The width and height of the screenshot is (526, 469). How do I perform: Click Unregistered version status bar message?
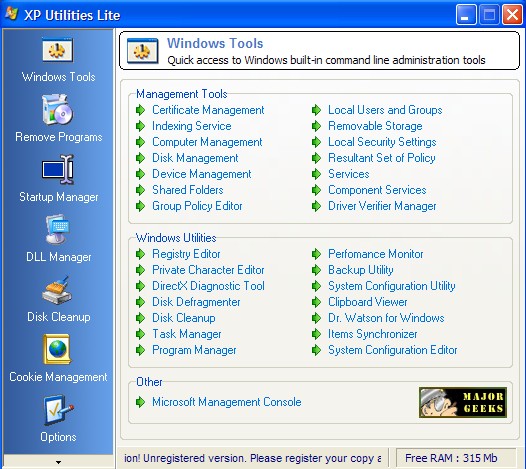pyautogui.click(x=253, y=458)
